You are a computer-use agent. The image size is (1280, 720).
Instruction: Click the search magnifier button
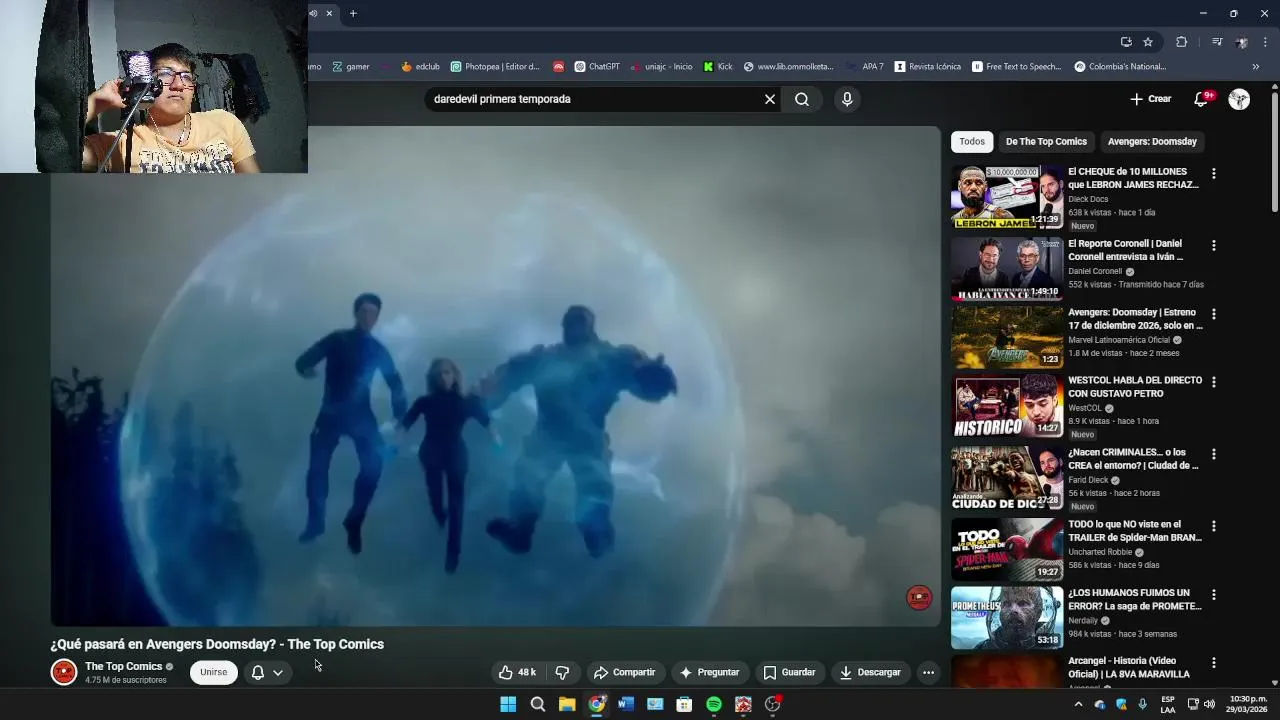click(x=802, y=99)
